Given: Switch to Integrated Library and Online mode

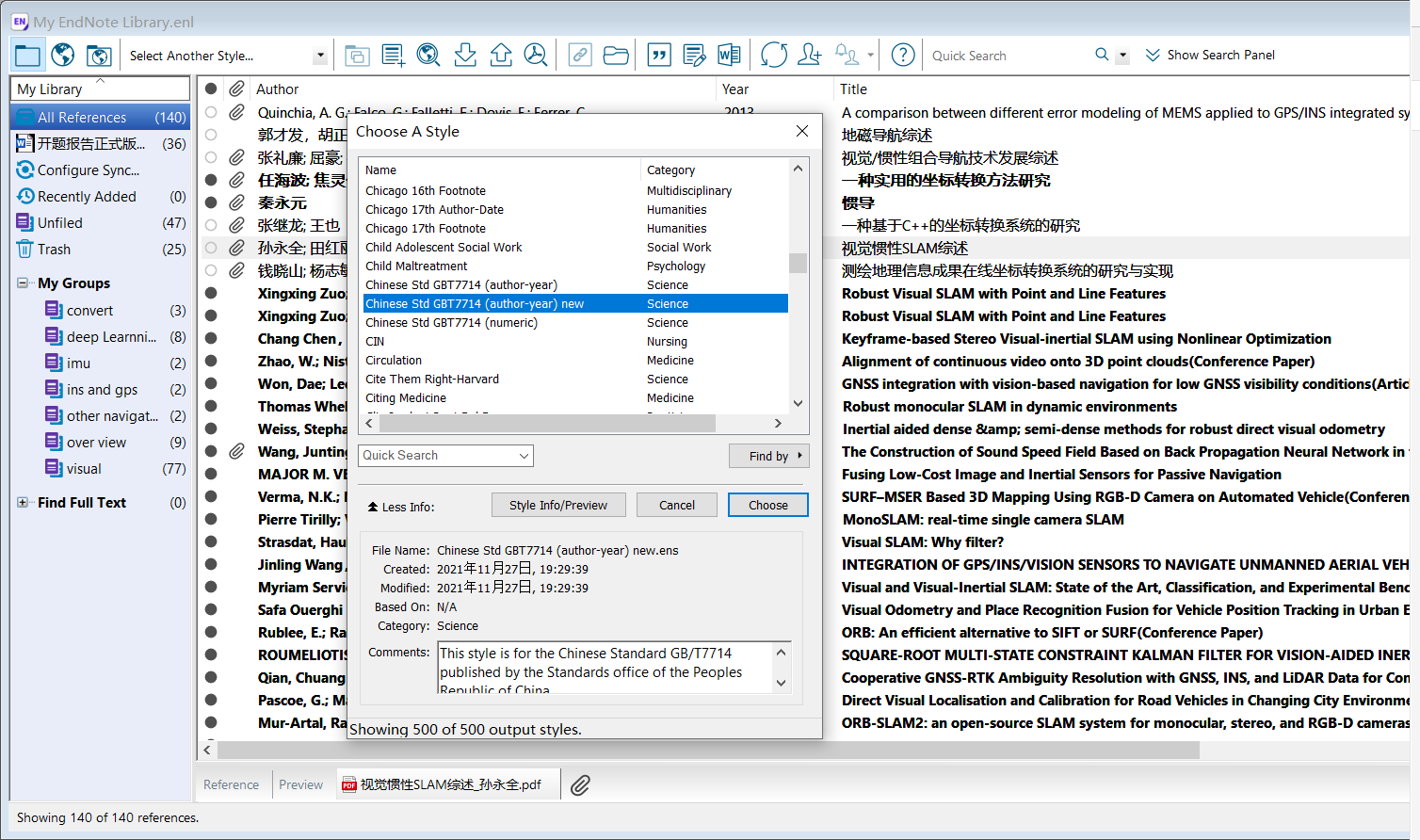Looking at the screenshot, I should (x=99, y=55).
